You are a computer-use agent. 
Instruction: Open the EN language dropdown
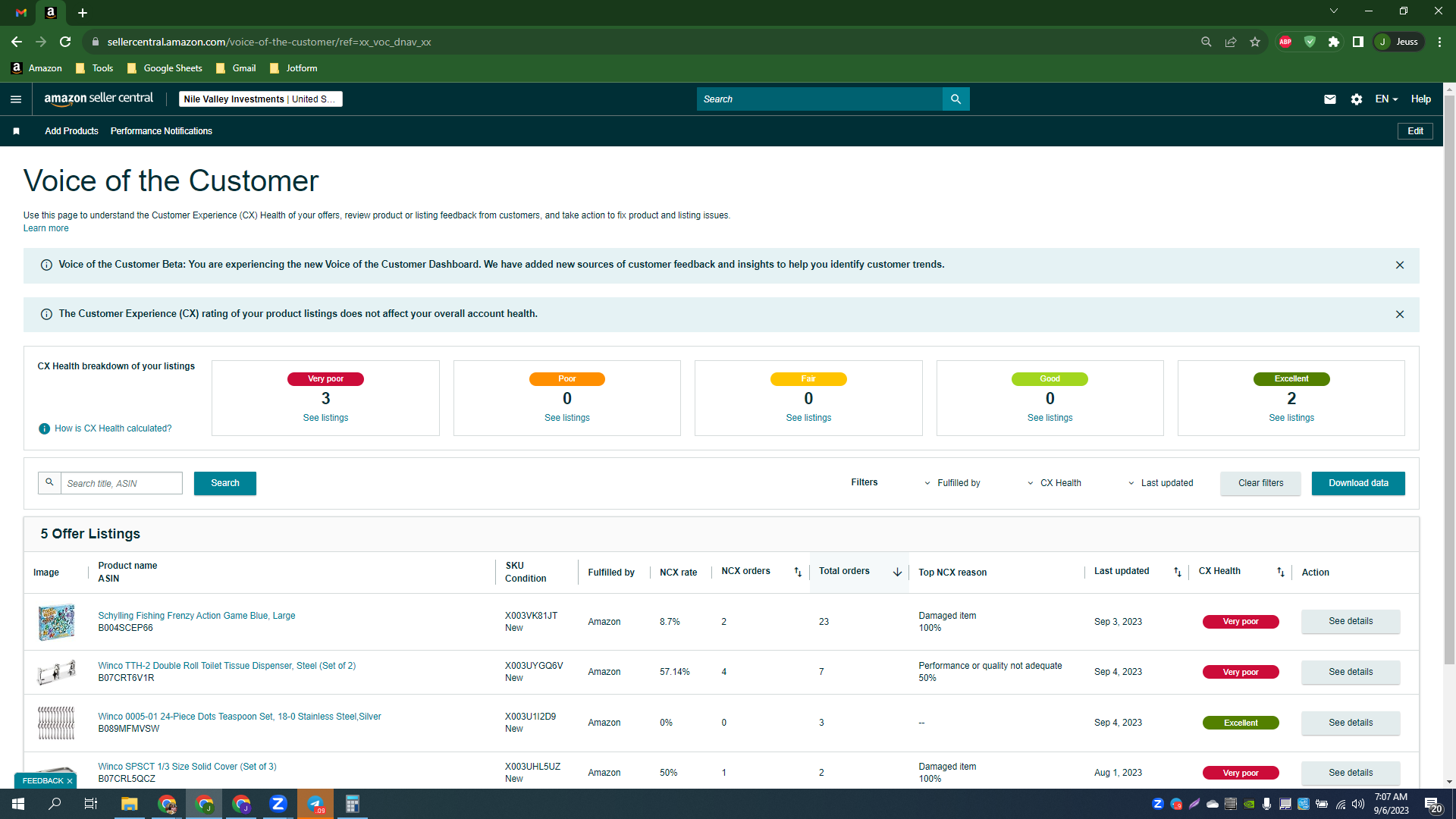pyautogui.click(x=1386, y=99)
